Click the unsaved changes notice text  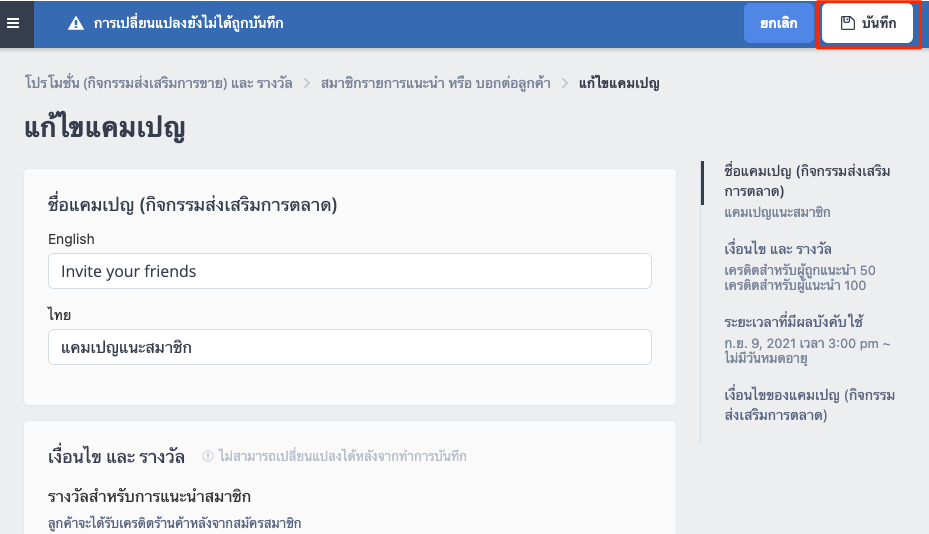coord(188,23)
